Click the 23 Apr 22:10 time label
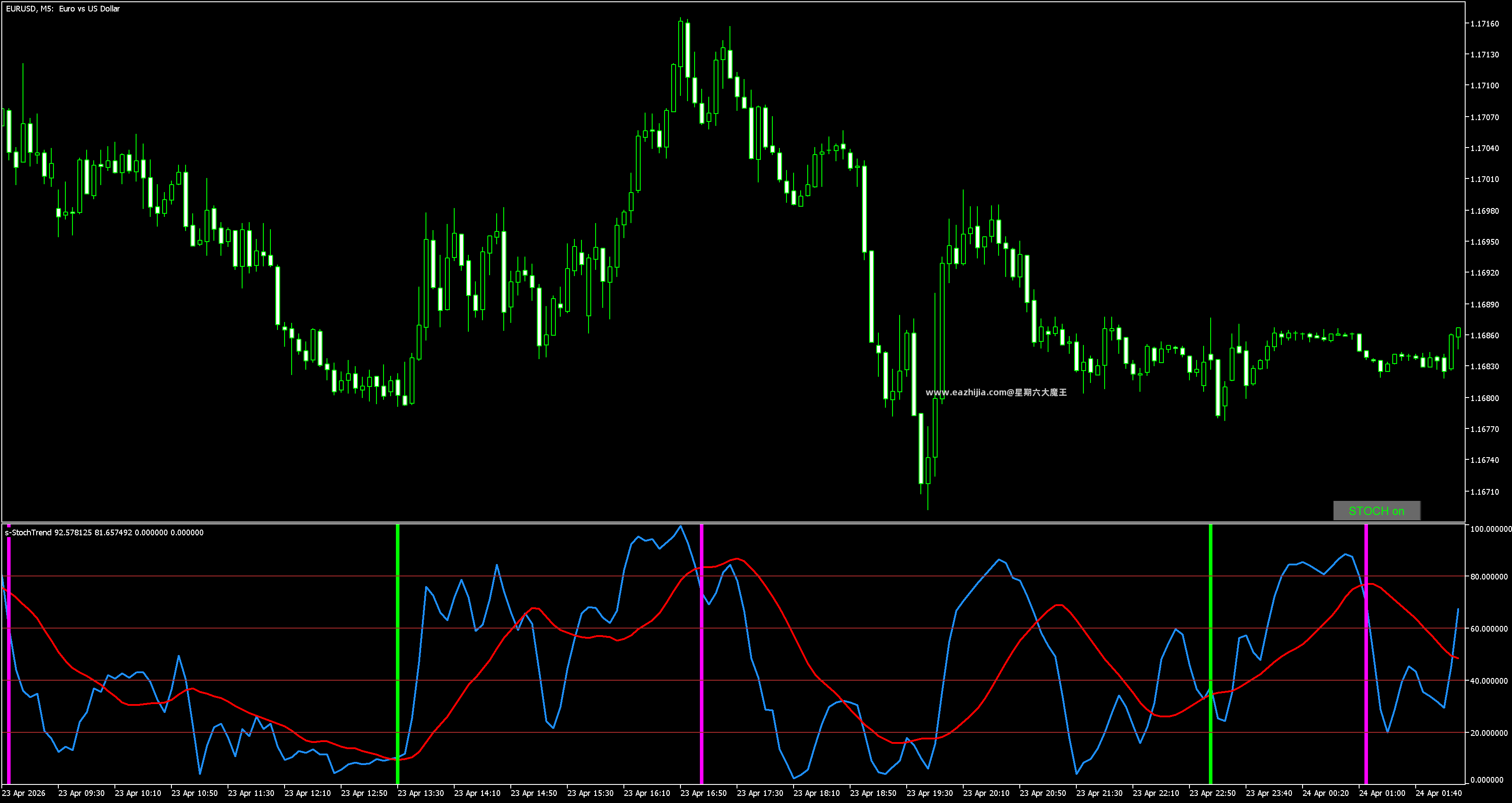1512x803 pixels. (1156, 794)
